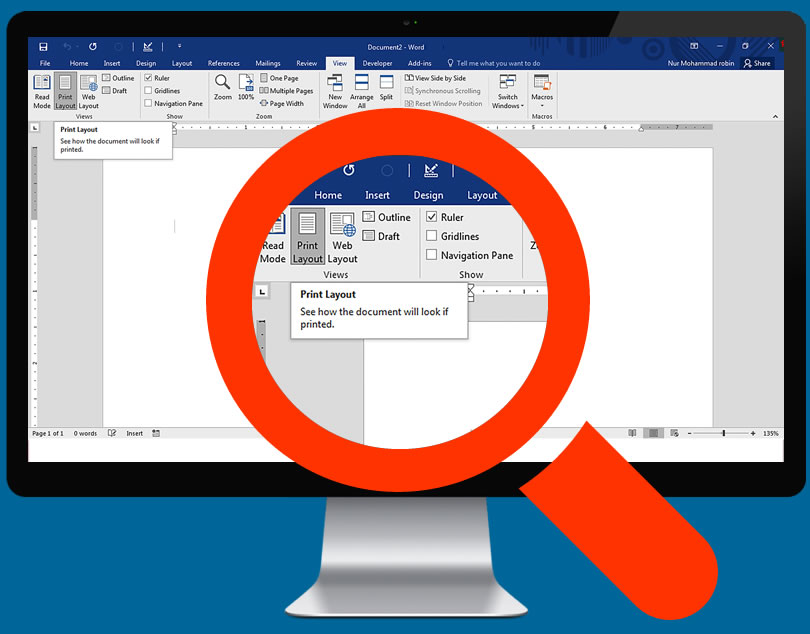Open Customize Quick Access Toolbar dropdown
Screen dimensions: 810x634
coord(179,46)
